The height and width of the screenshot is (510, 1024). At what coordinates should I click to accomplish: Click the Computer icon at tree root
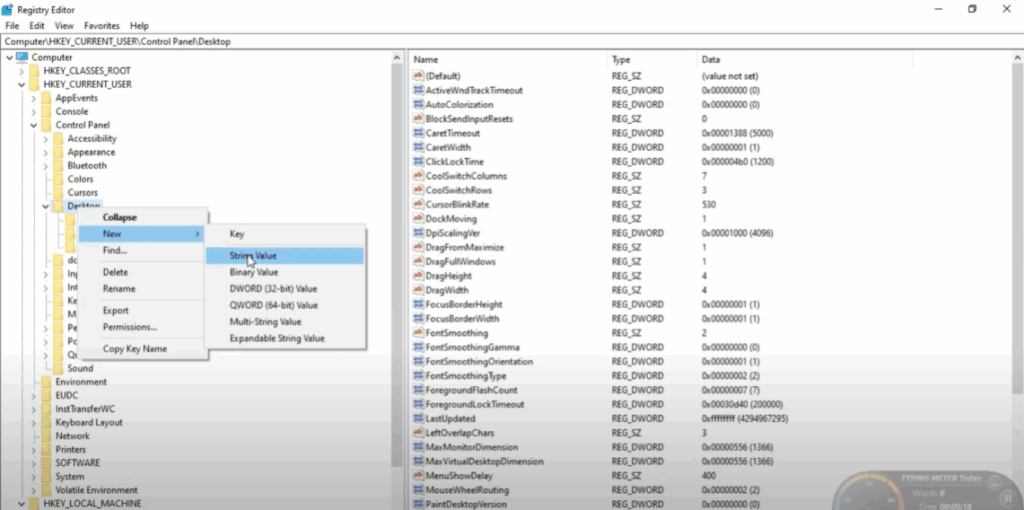22,57
